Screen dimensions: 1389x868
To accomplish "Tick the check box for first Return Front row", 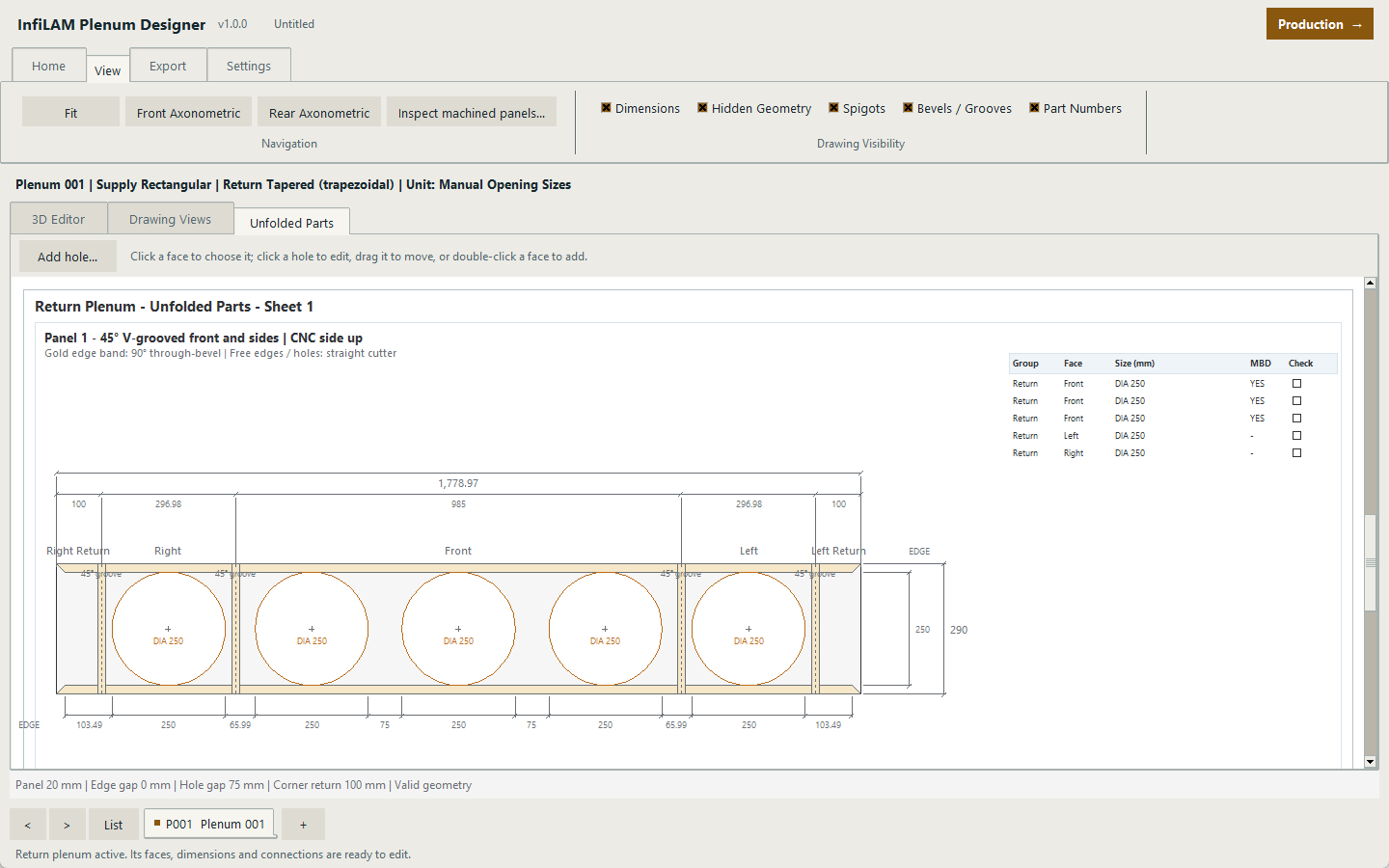I will click(1296, 383).
